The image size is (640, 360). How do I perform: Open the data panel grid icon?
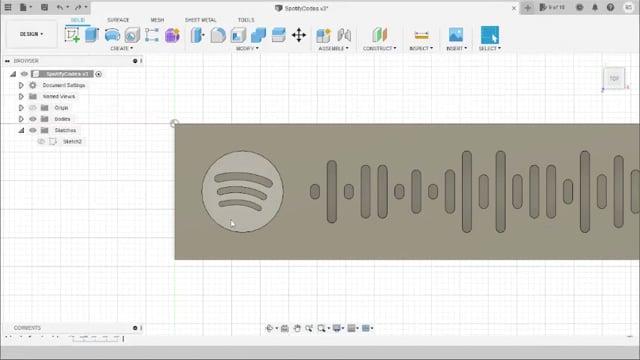click(x=8, y=7)
